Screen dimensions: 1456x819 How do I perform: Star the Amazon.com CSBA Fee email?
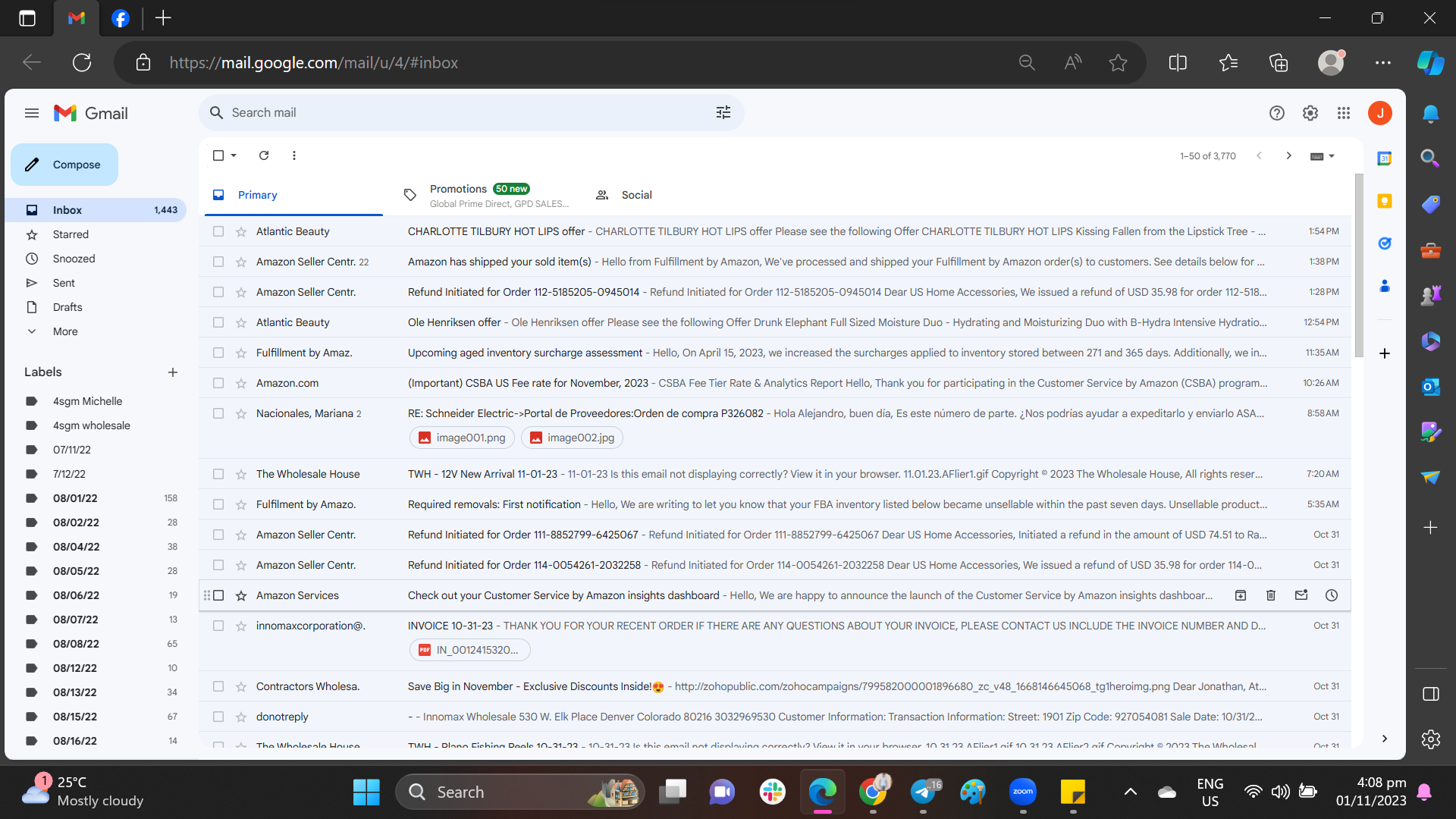point(241,384)
